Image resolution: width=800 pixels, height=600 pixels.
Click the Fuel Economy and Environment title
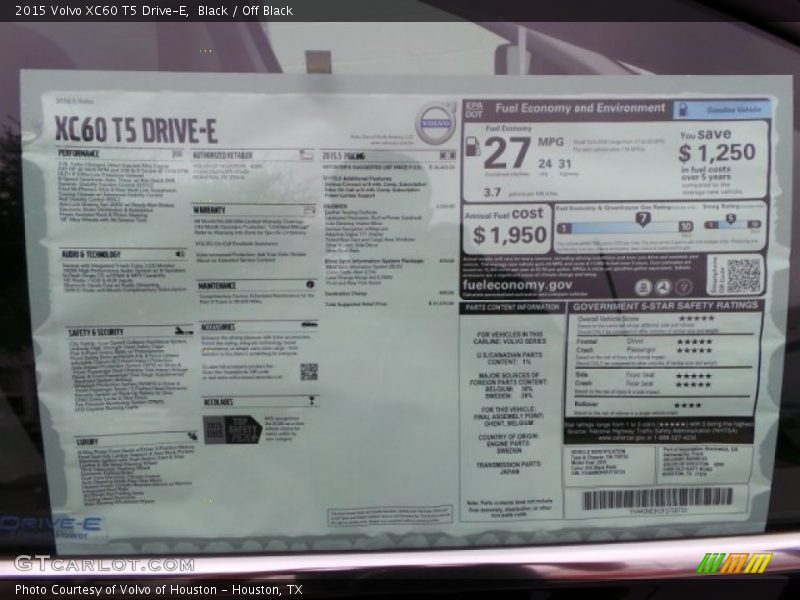click(x=580, y=108)
